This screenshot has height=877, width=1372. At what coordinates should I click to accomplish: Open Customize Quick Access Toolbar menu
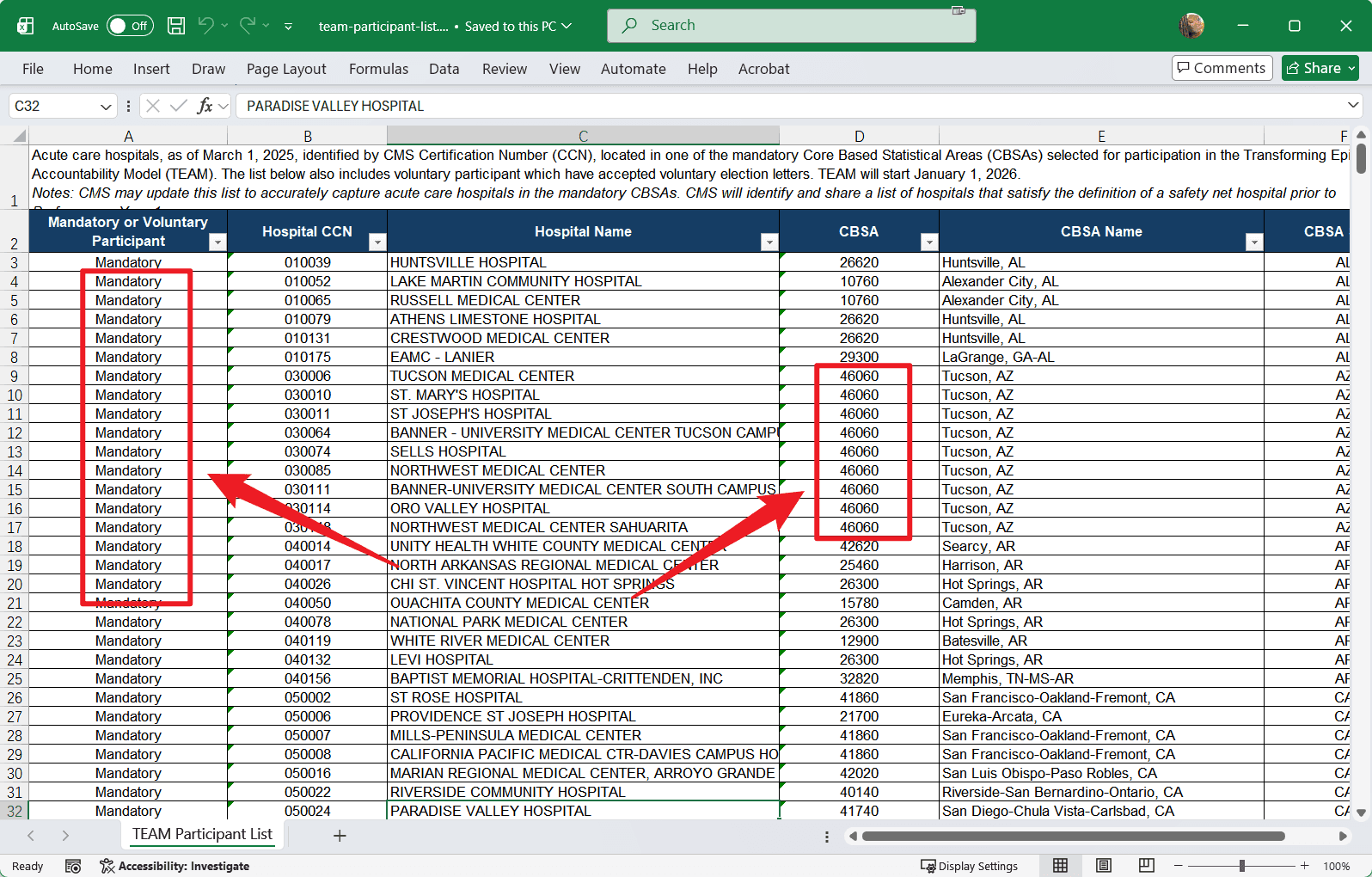288,27
